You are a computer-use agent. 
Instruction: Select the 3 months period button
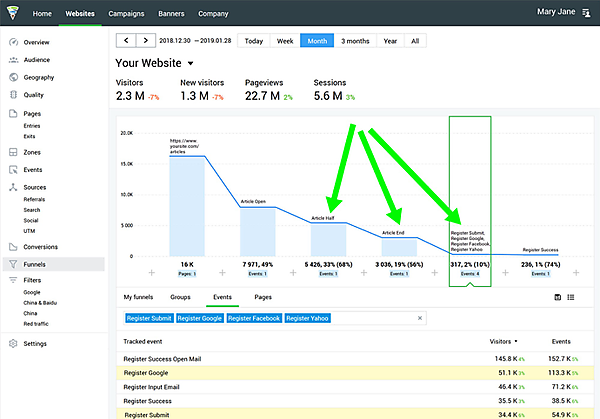[x=355, y=41]
